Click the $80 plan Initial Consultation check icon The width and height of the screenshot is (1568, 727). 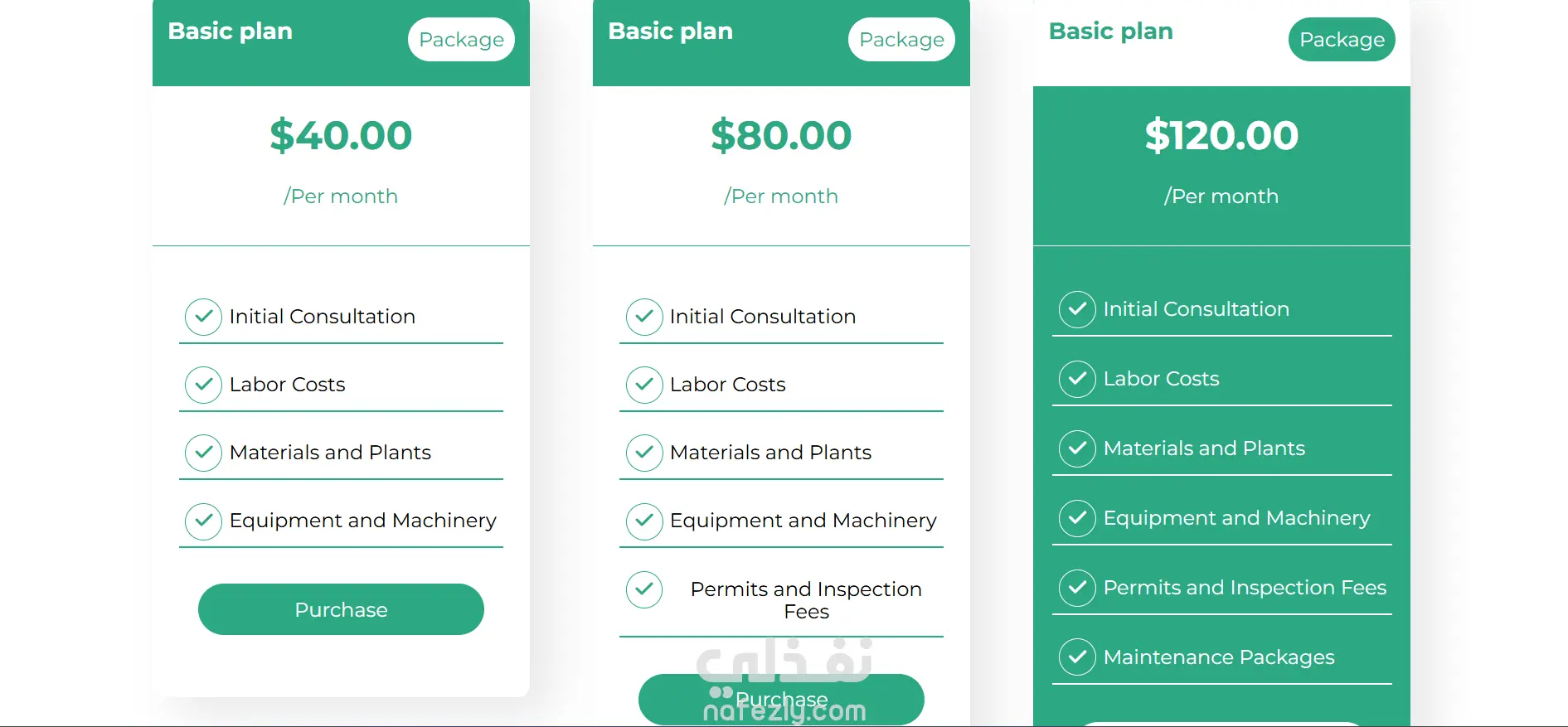643,317
